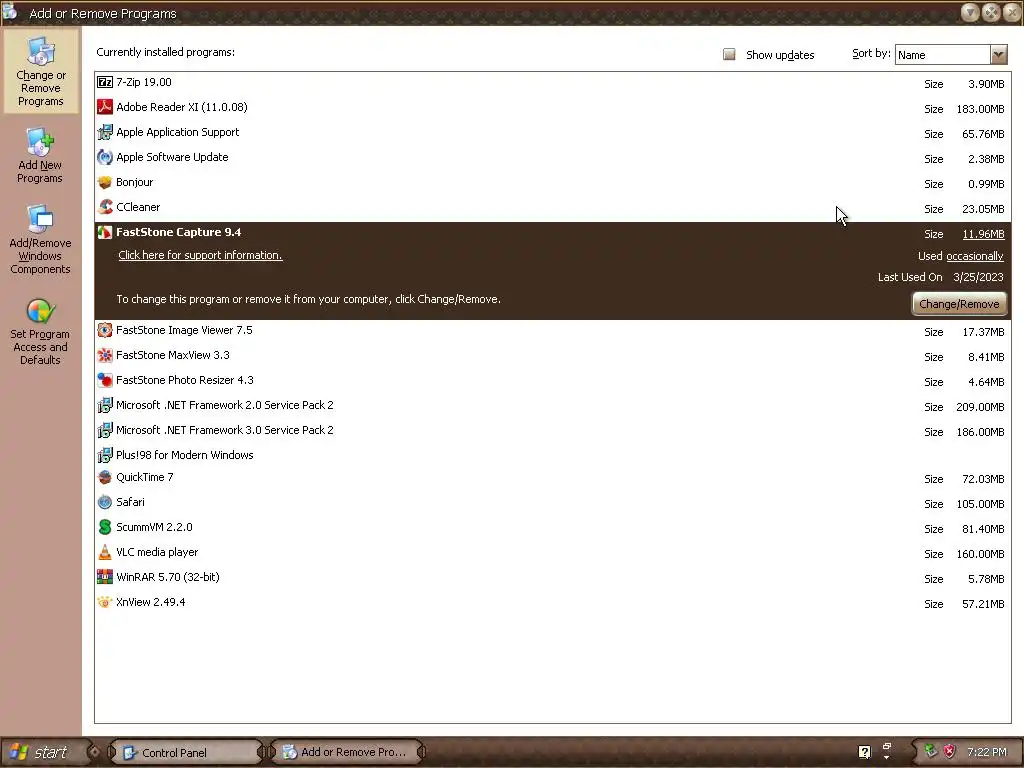This screenshot has width=1024, height=768.
Task: Click the XnView 2.49.4 icon
Action: click(x=104, y=602)
